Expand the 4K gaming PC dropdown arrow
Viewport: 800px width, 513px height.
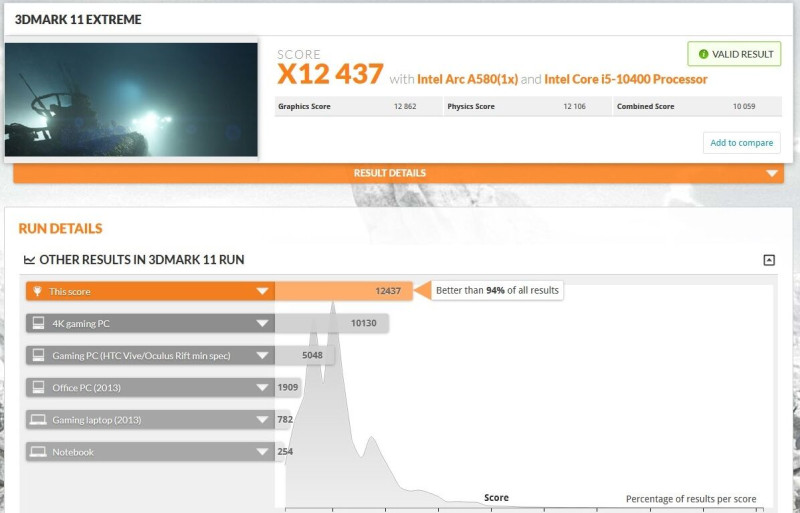(x=262, y=323)
